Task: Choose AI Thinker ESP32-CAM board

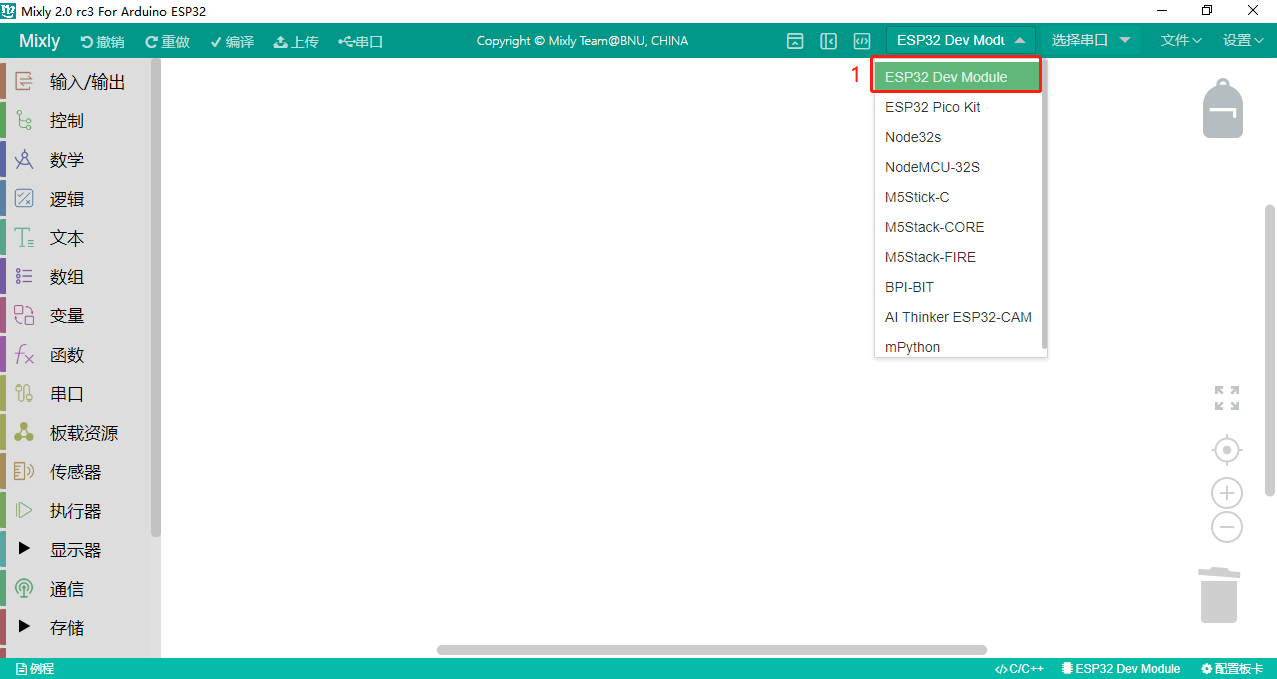Action: 958,317
